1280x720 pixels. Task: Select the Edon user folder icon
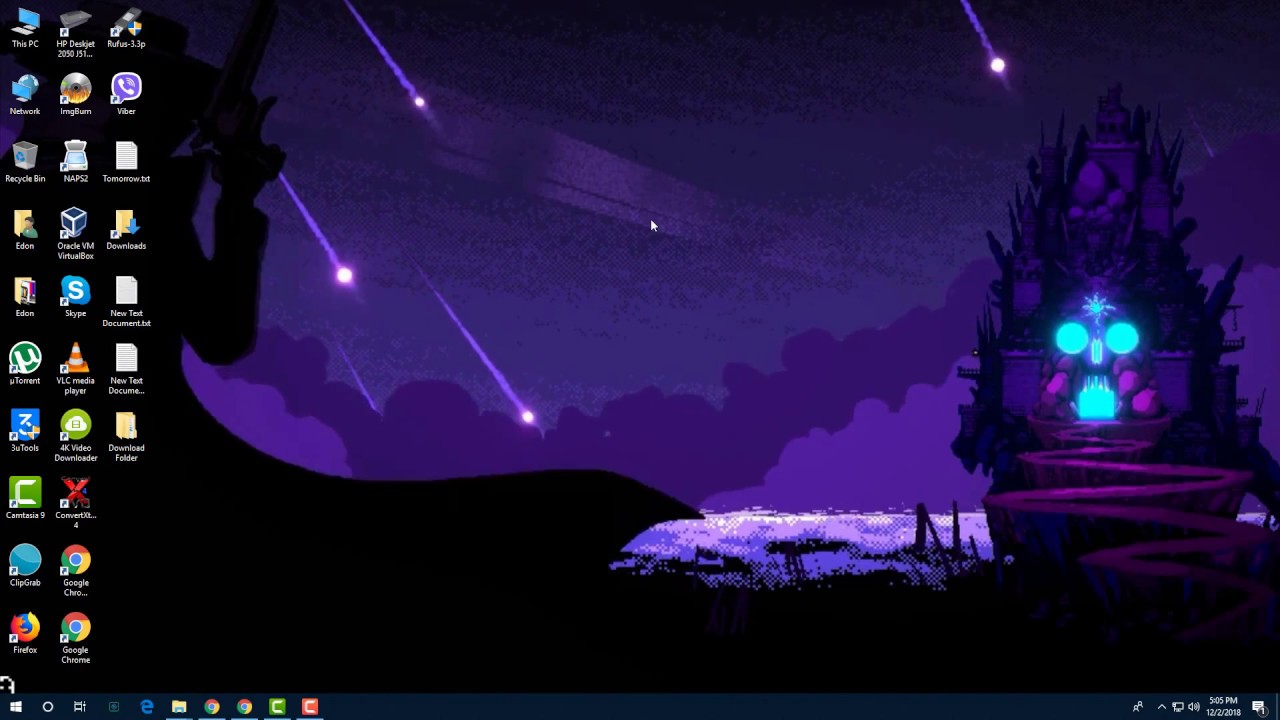coord(25,229)
